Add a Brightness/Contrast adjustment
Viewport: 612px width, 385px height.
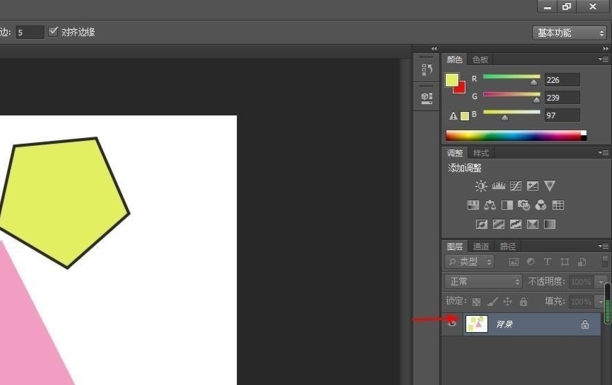481,186
